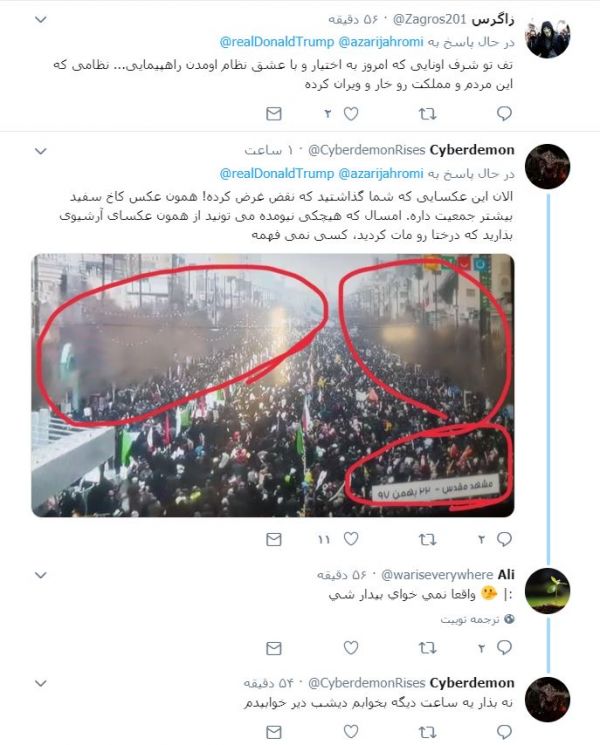Like the Cyberdemon tweet with crowd photo

(351, 539)
